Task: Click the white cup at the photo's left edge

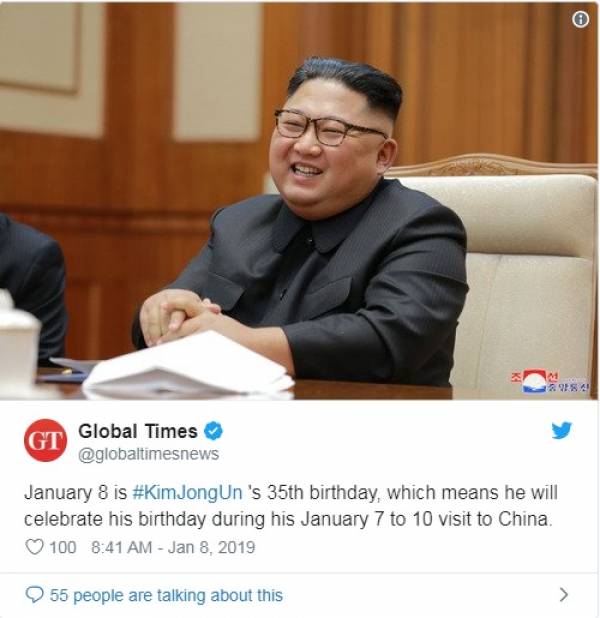Action: coord(18,341)
